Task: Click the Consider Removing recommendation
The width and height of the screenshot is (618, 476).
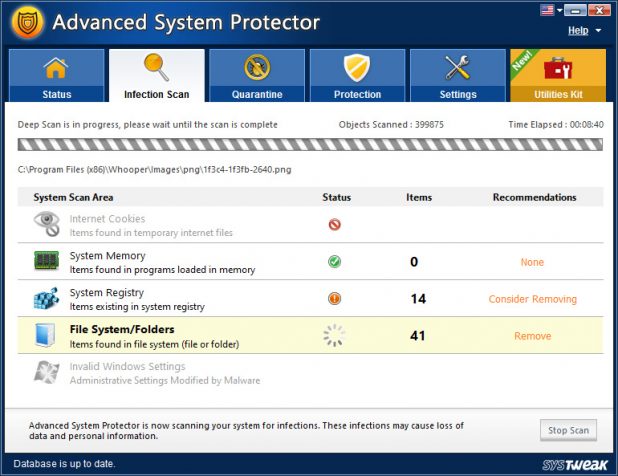Action: 532,299
